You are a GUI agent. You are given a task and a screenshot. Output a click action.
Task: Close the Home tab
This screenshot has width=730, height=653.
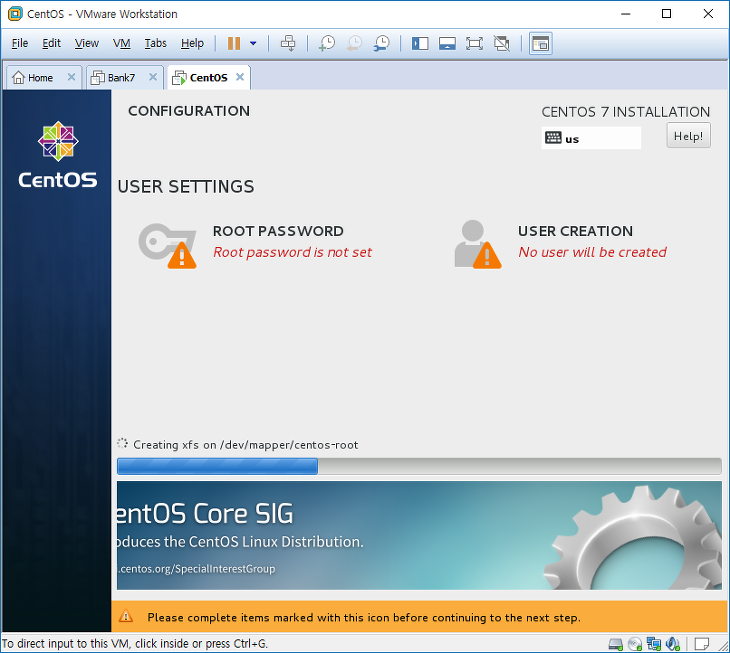[71, 77]
